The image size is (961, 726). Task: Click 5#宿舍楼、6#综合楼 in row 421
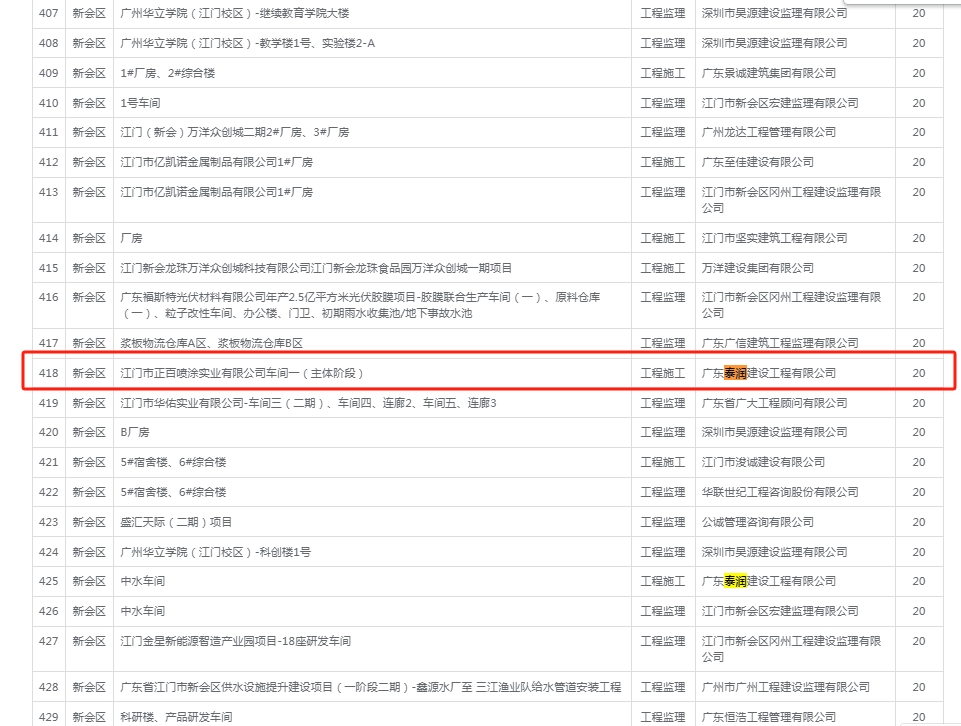(173, 462)
